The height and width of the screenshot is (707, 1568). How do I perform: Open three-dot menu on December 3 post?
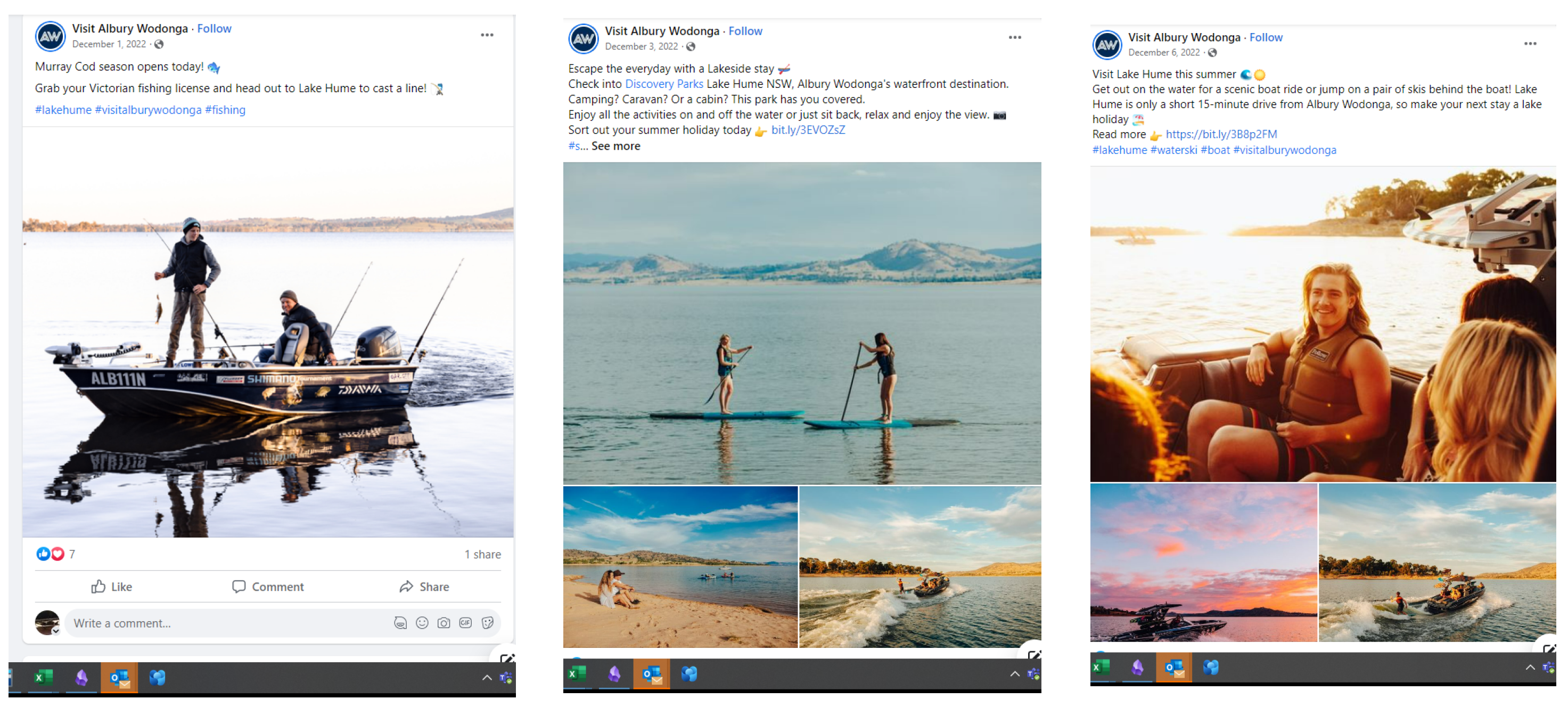1015,37
